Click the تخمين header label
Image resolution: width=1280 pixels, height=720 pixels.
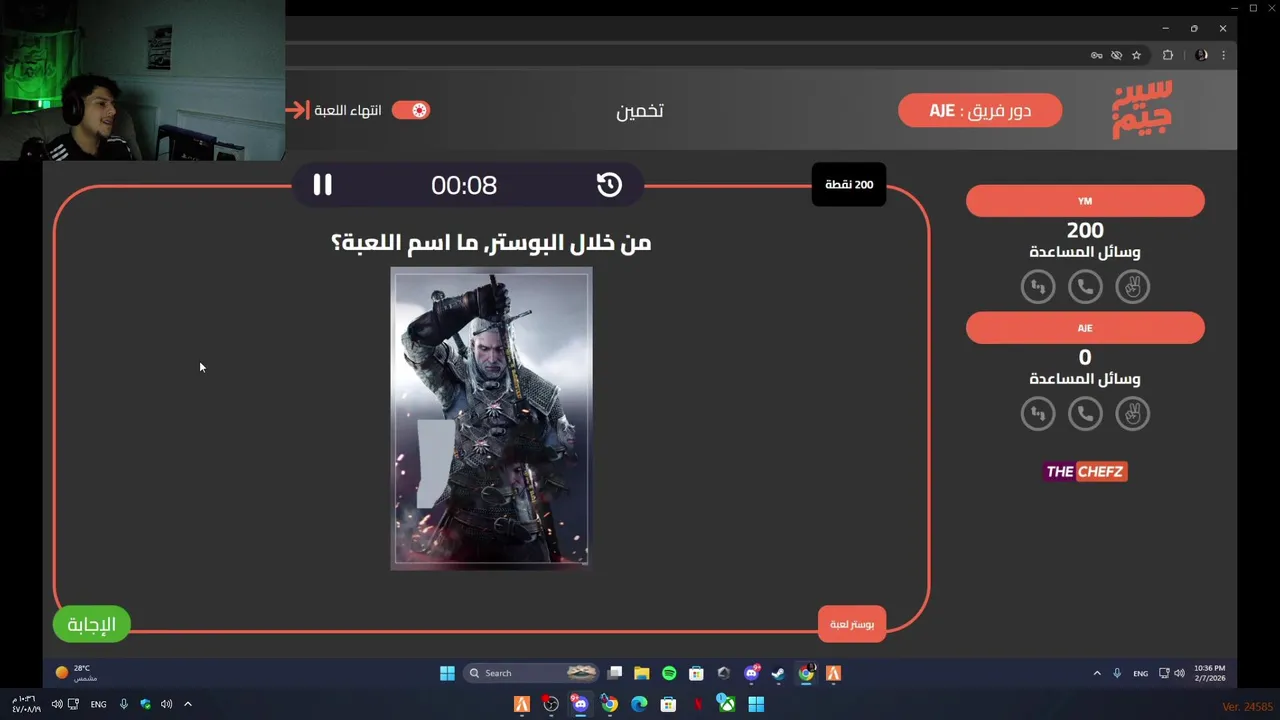[x=640, y=110]
